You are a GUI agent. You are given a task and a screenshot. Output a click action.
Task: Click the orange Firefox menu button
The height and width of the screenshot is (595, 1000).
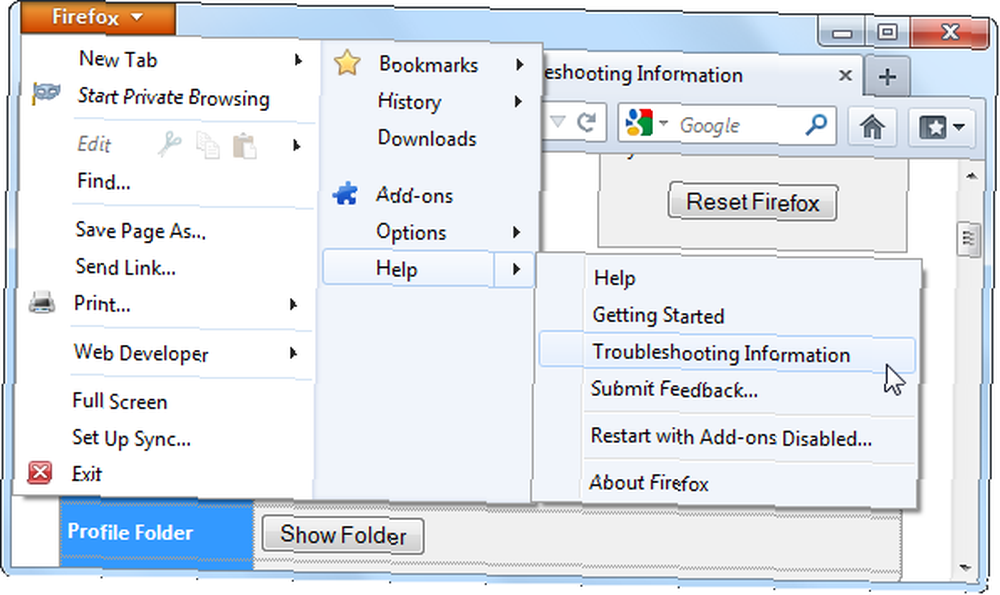[98, 17]
